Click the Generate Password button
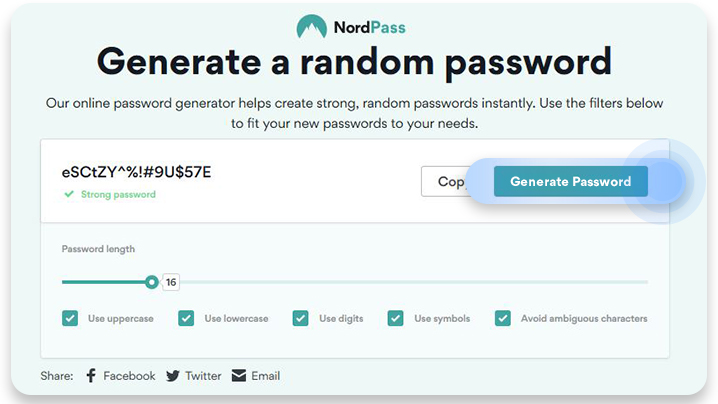 [571, 181]
